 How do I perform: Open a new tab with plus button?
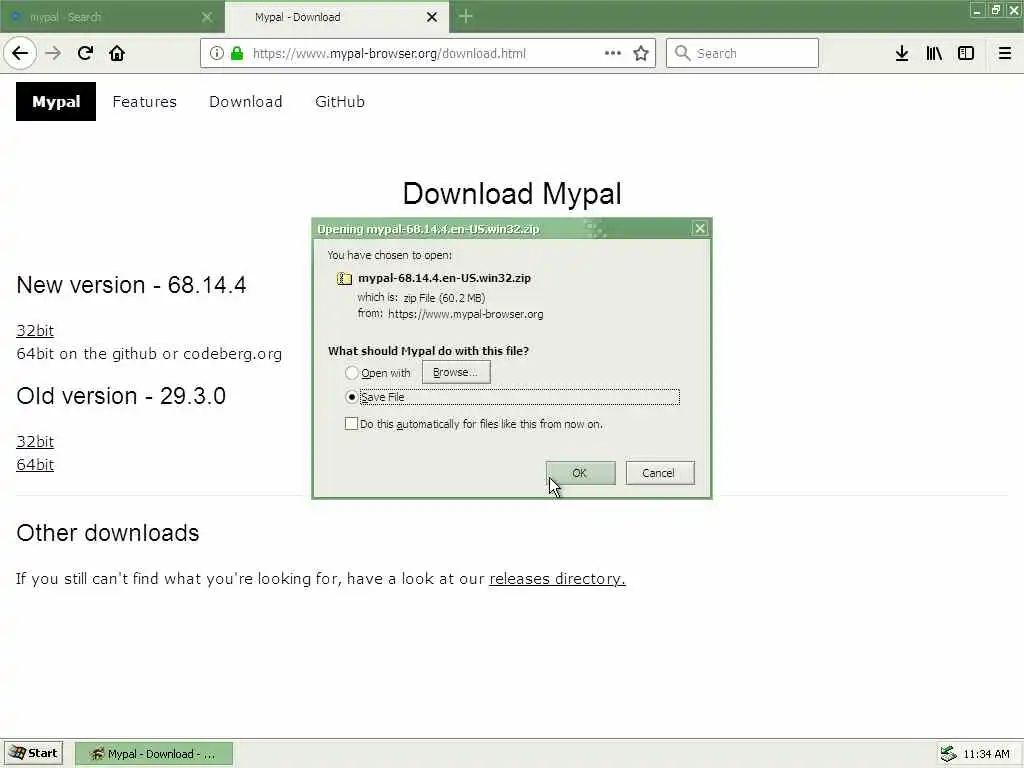tap(466, 16)
